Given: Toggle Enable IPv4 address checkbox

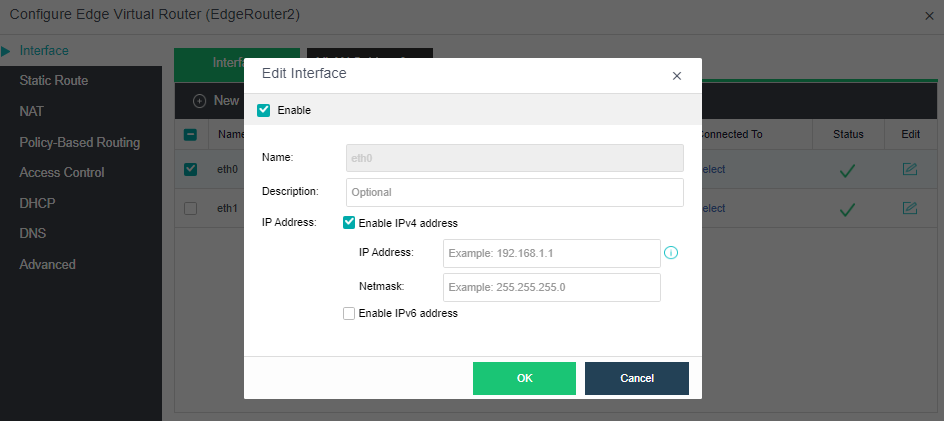Looking at the screenshot, I should (x=349, y=223).
